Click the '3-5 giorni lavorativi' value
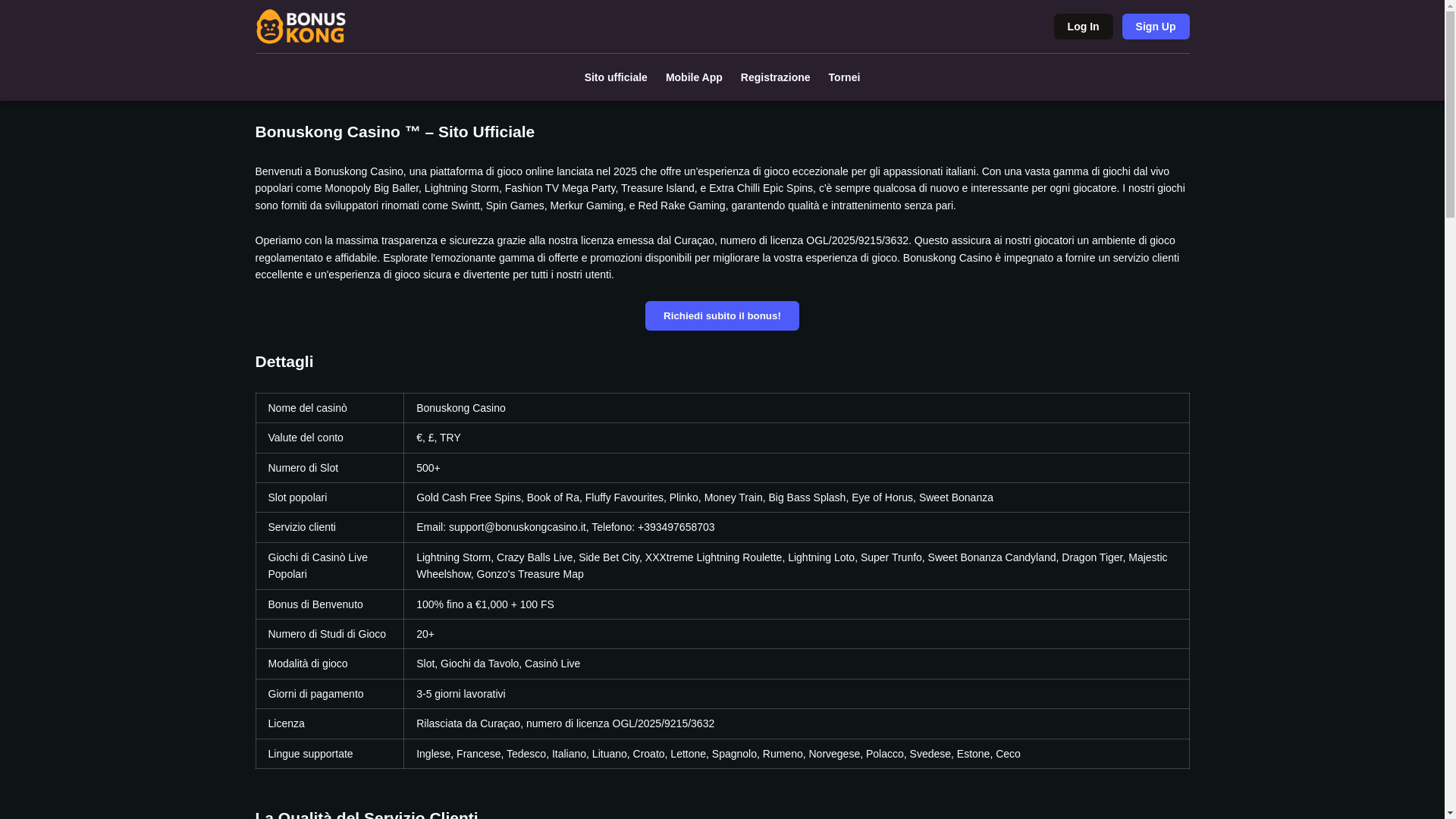 pyautogui.click(x=796, y=694)
